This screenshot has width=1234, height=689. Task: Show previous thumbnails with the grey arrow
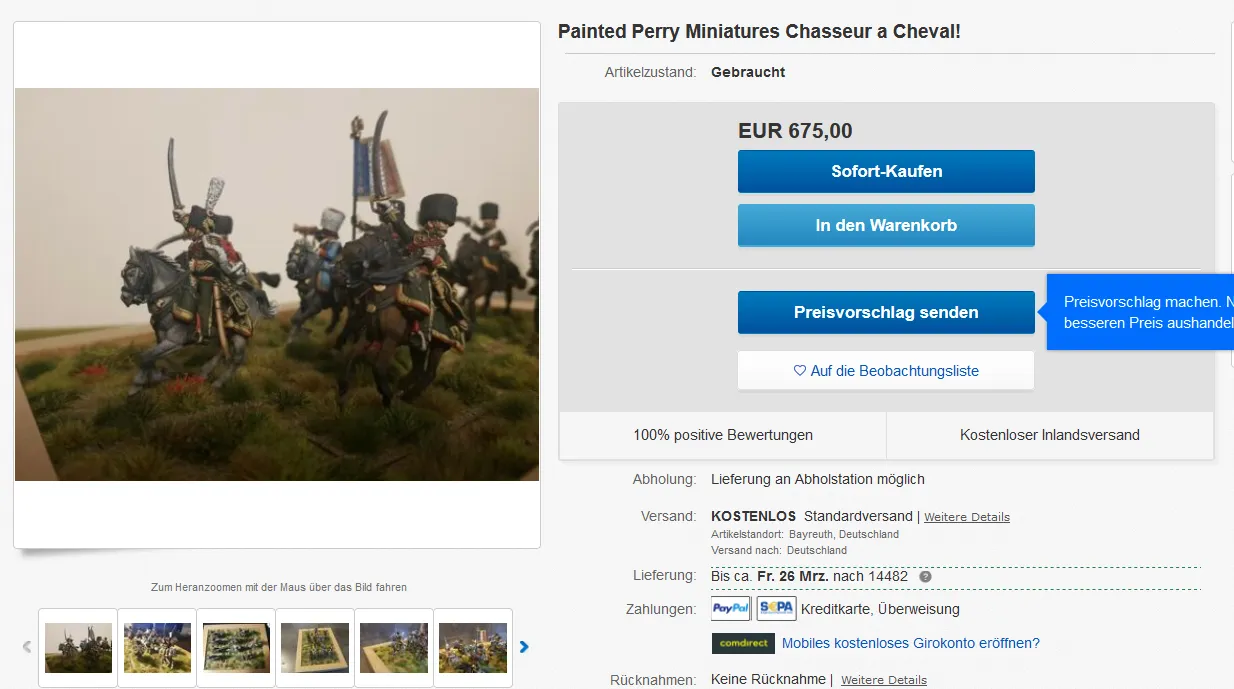coord(27,647)
